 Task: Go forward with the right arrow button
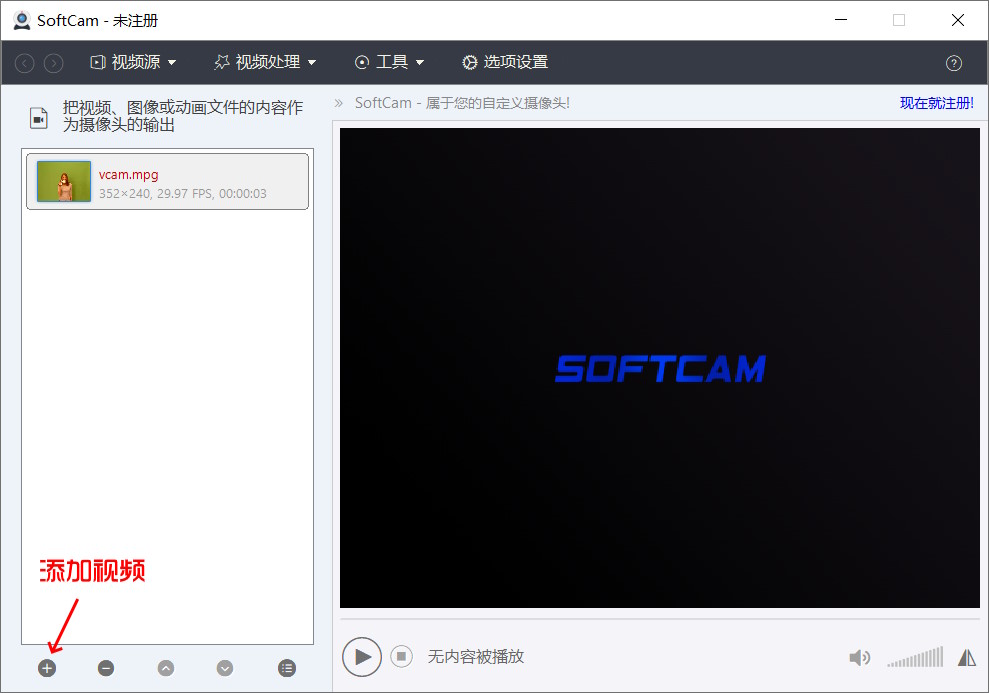[x=54, y=63]
